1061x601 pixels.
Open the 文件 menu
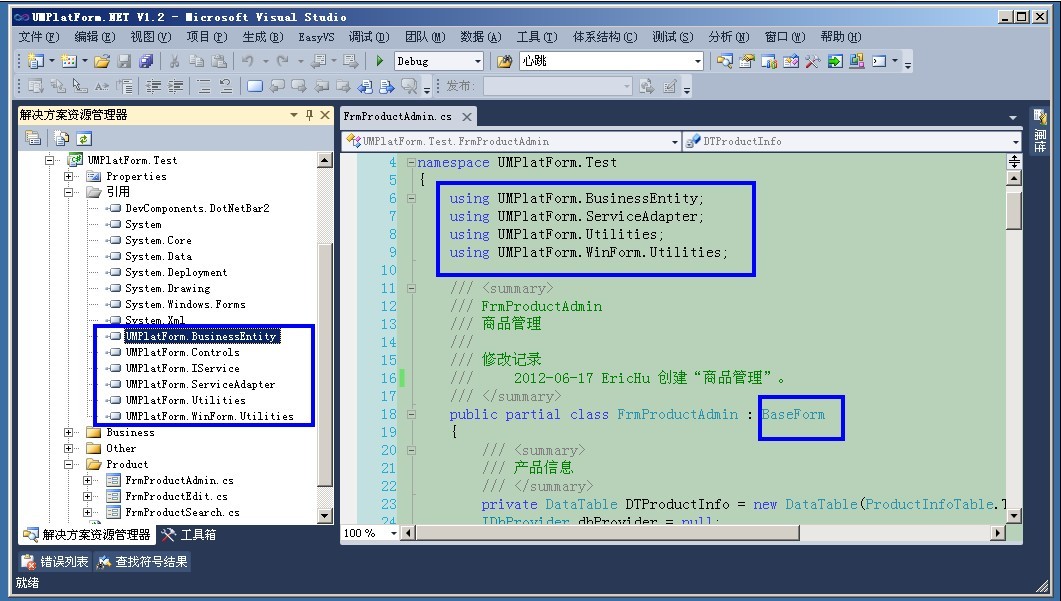tap(39, 37)
